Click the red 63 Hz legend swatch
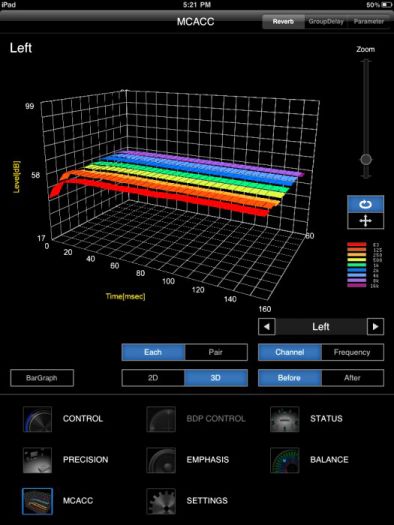This screenshot has height=525, width=394. 357,245
